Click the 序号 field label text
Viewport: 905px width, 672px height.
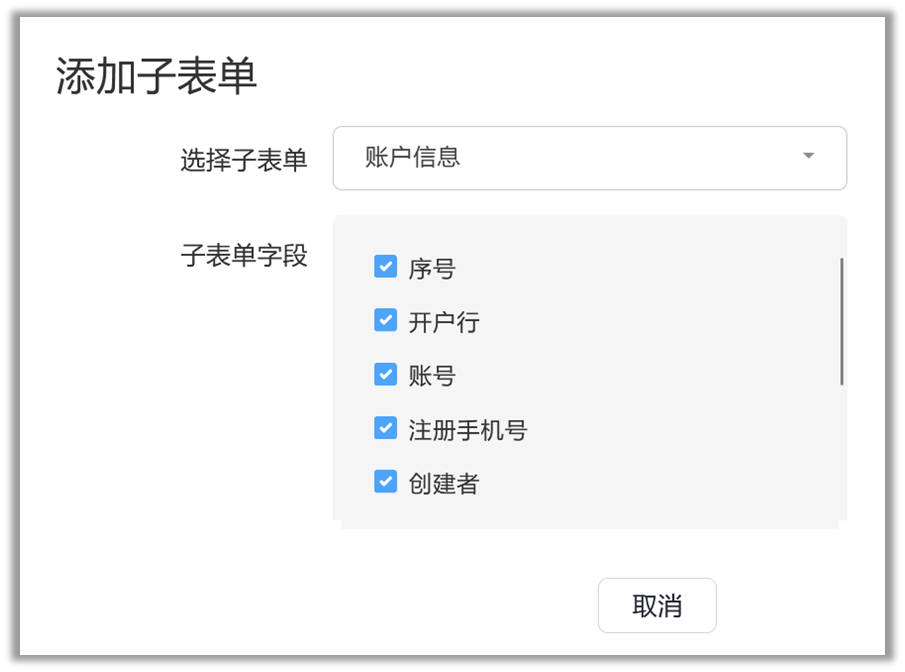[x=432, y=269]
